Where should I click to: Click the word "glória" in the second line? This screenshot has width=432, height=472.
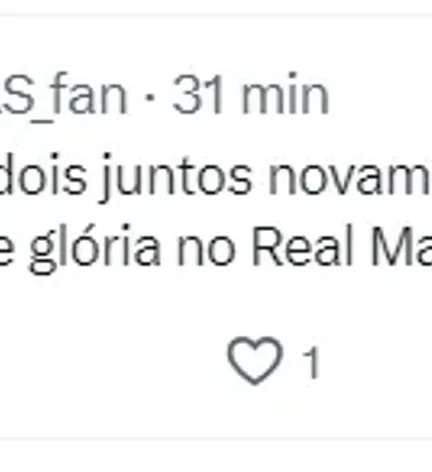coord(95,248)
